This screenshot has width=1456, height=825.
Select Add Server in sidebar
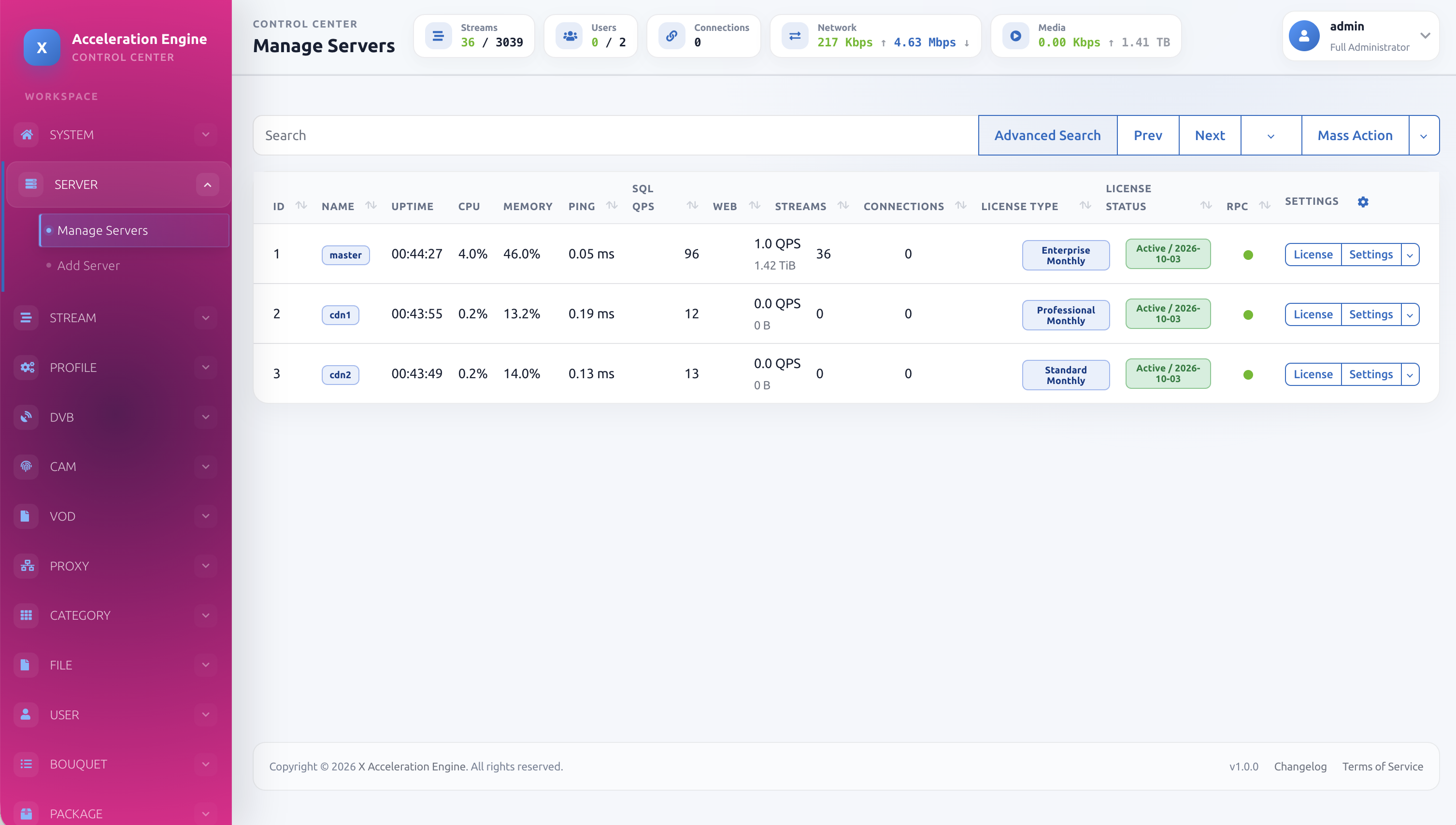click(x=88, y=266)
